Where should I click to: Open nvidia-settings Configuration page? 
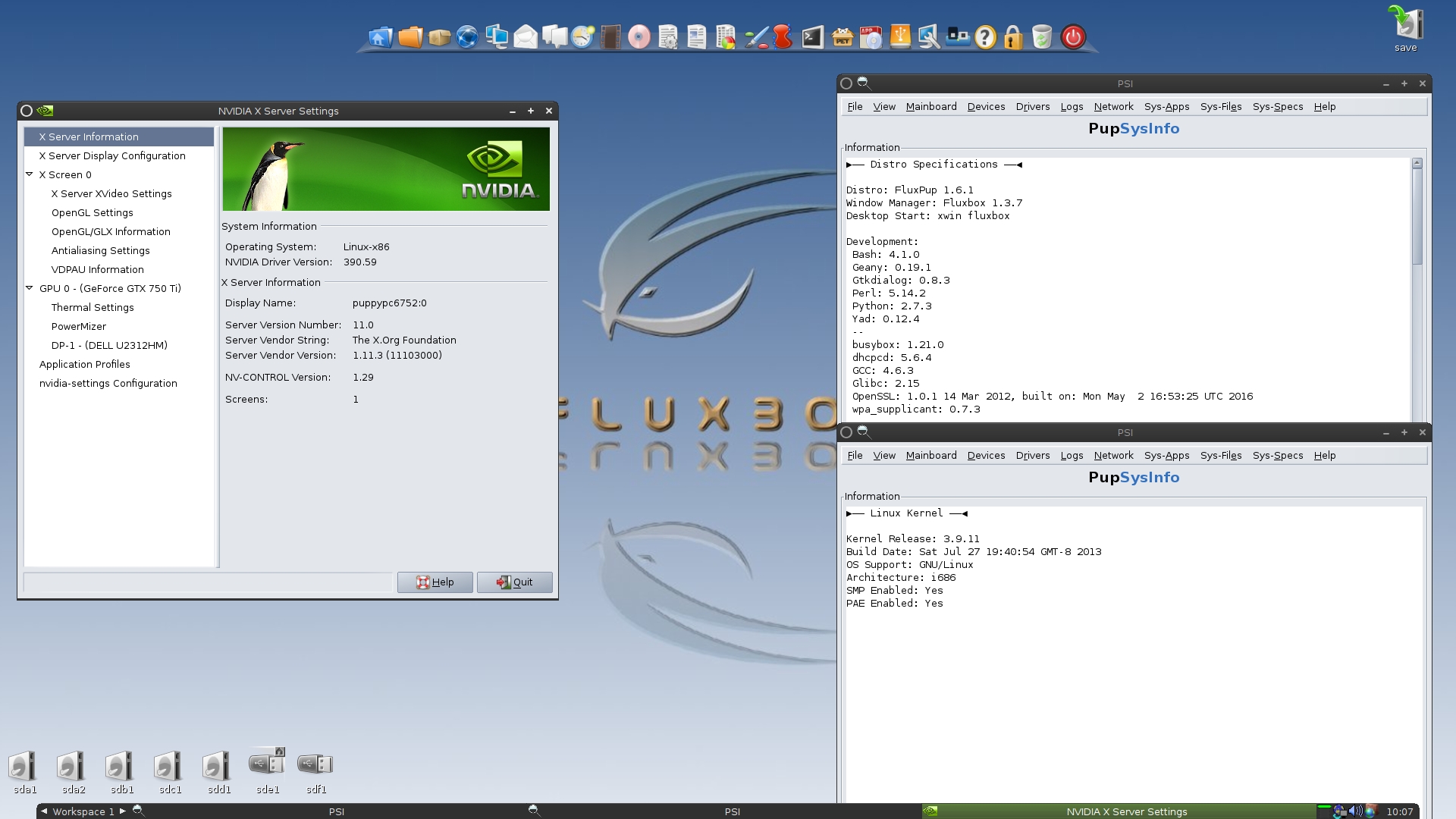[x=108, y=383]
